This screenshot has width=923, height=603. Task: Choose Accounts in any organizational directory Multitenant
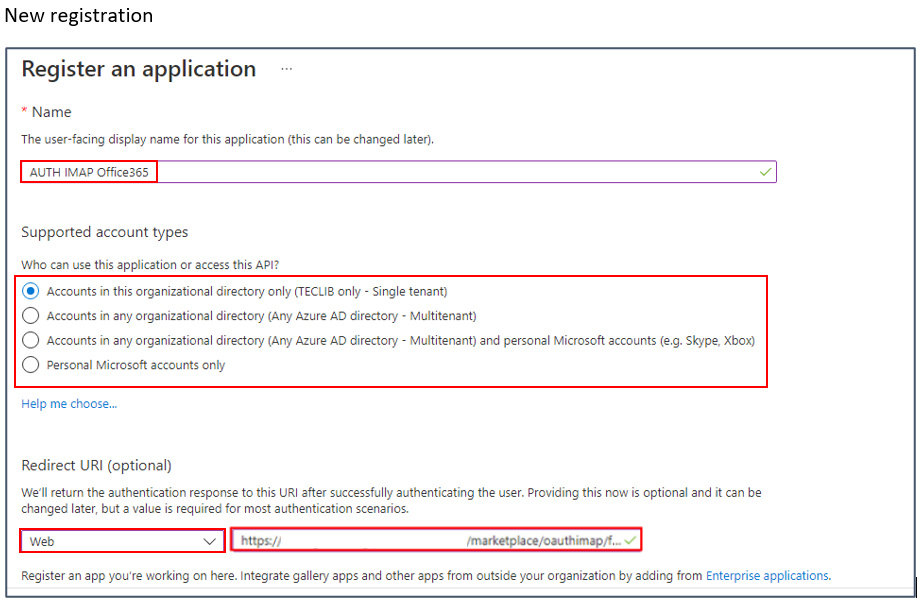point(31,314)
